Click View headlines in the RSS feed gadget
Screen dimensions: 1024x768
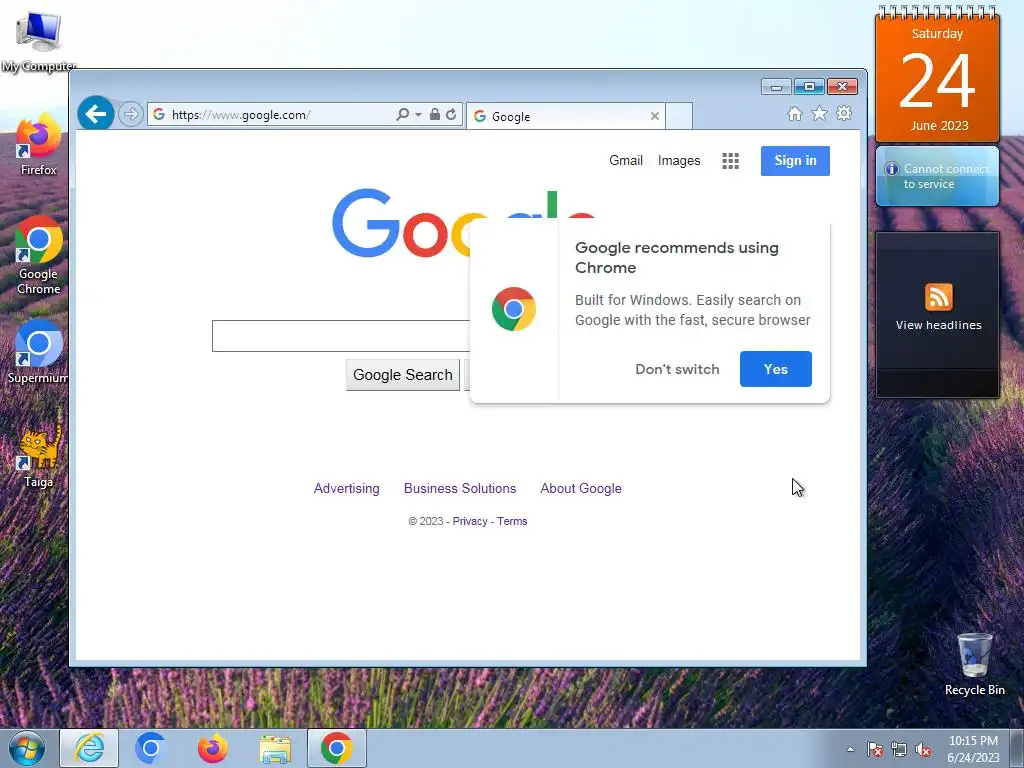(x=938, y=325)
